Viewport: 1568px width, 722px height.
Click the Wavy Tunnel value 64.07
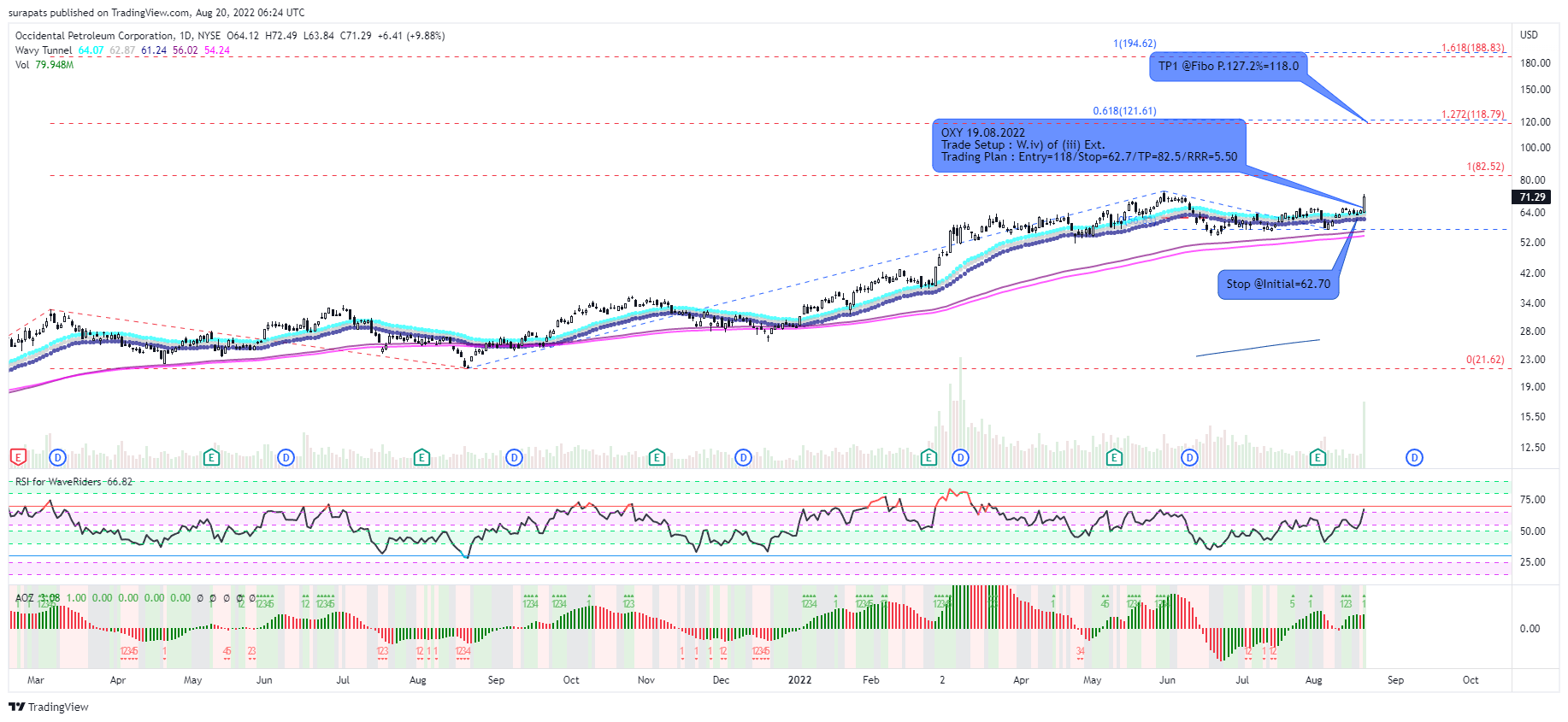tap(91, 50)
